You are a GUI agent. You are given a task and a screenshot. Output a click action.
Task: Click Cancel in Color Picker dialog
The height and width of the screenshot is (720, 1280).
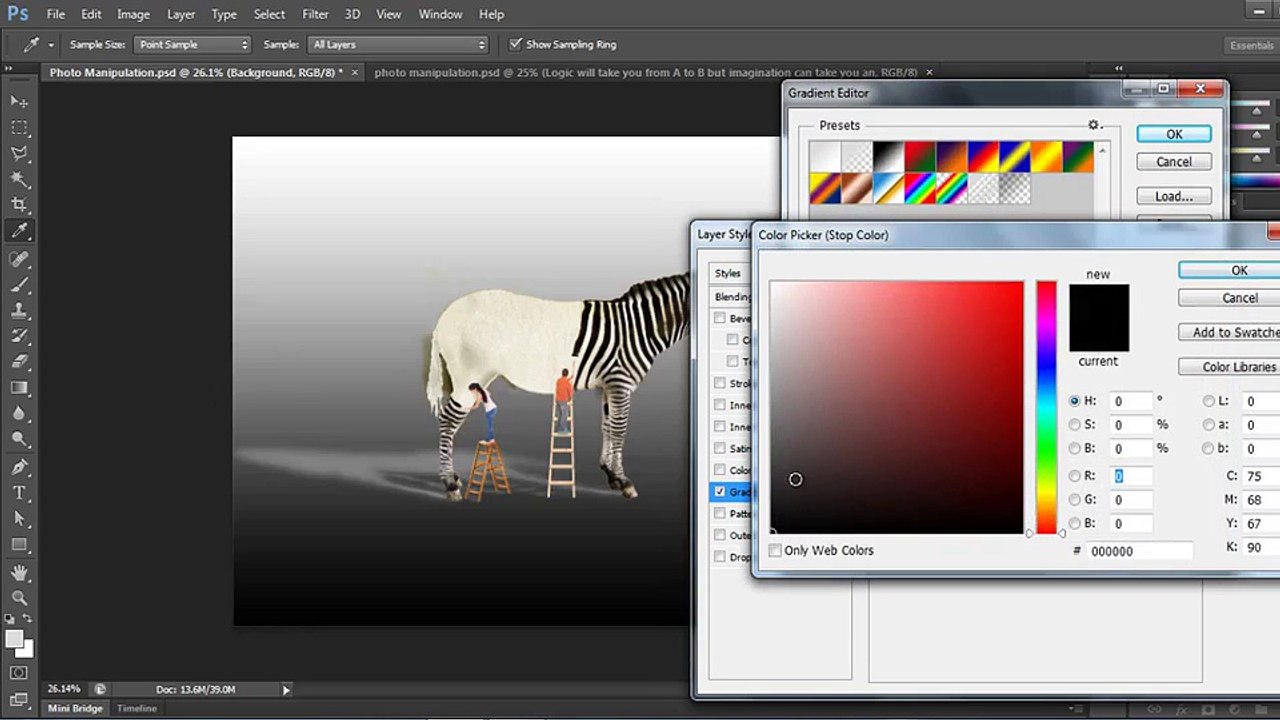pos(1229,298)
